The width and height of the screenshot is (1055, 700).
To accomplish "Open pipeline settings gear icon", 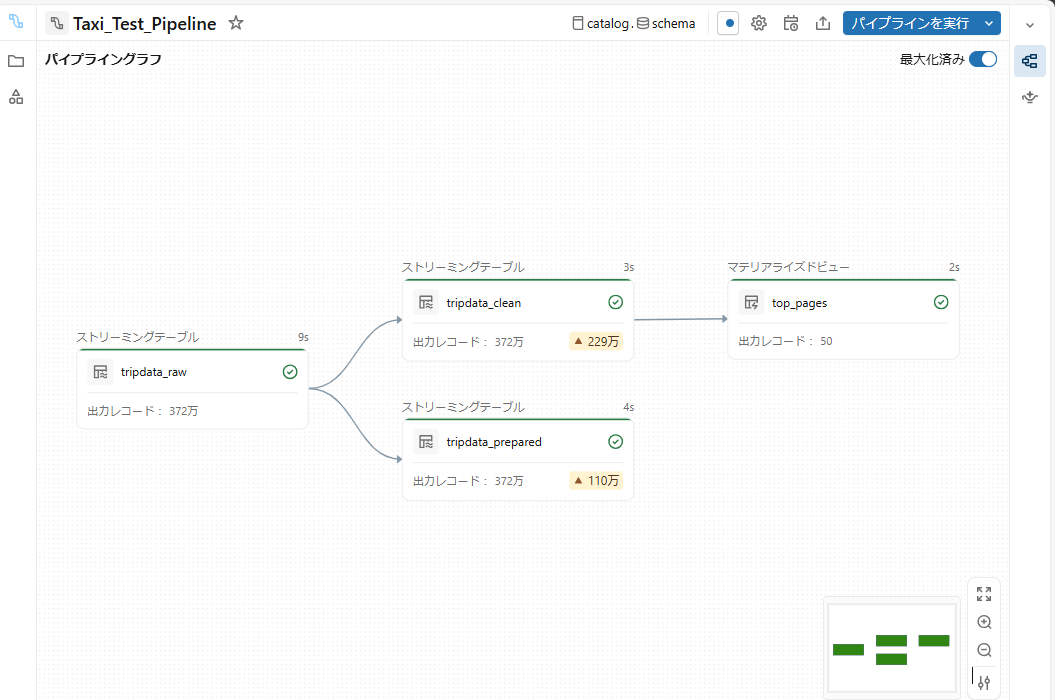I will [759, 23].
